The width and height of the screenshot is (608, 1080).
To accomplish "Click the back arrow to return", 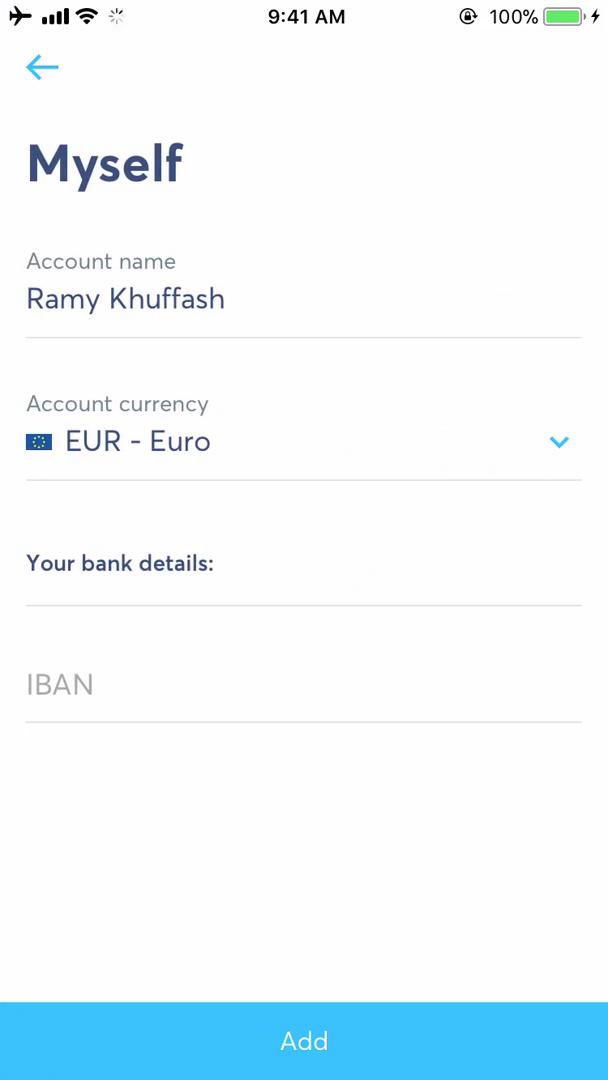I will (x=41, y=67).
